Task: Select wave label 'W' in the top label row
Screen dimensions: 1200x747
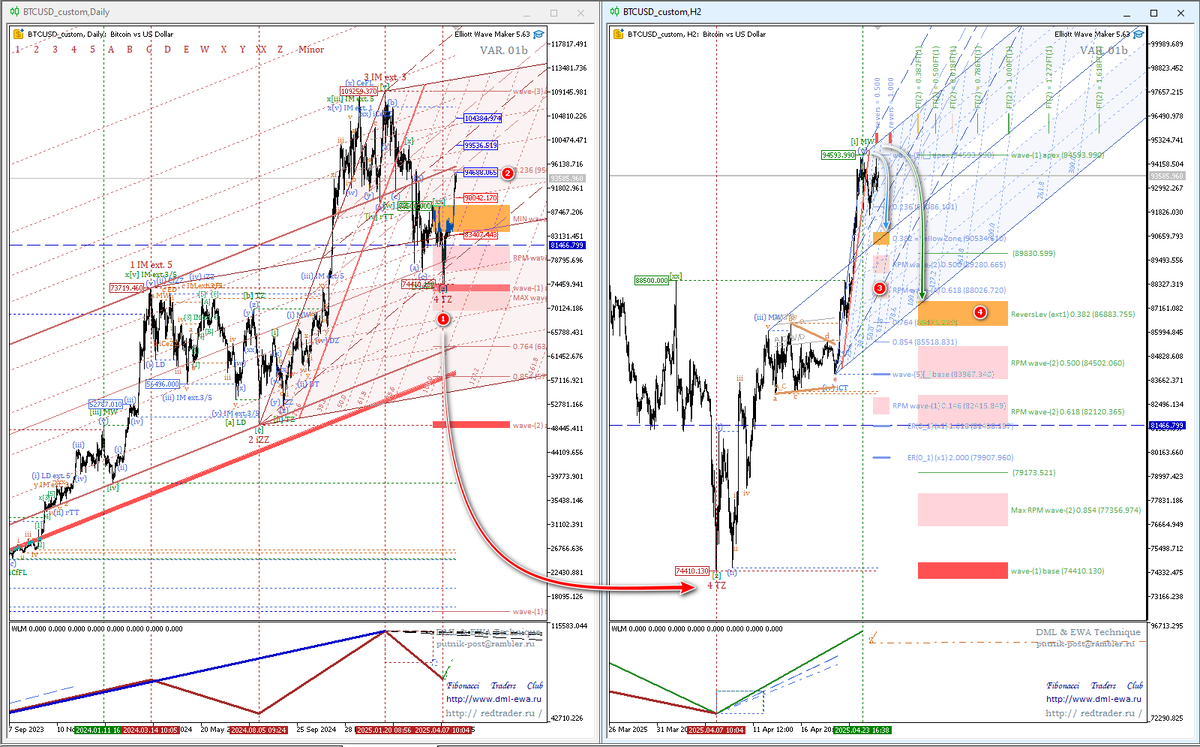Action: (x=204, y=49)
